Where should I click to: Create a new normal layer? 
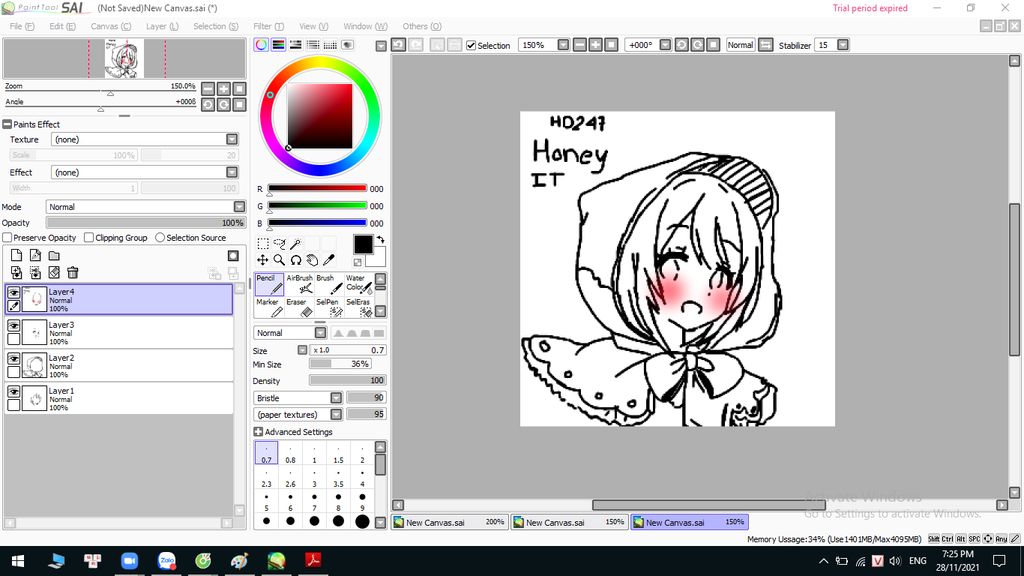[x=17, y=255]
